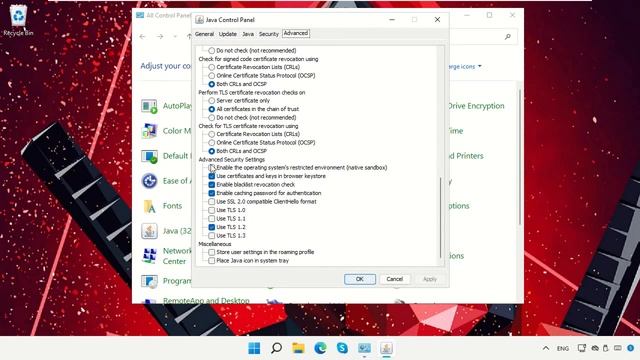Switch to Java Control Panel taskbar icon
This screenshot has width=640, height=360.
pyautogui.click(x=386, y=348)
